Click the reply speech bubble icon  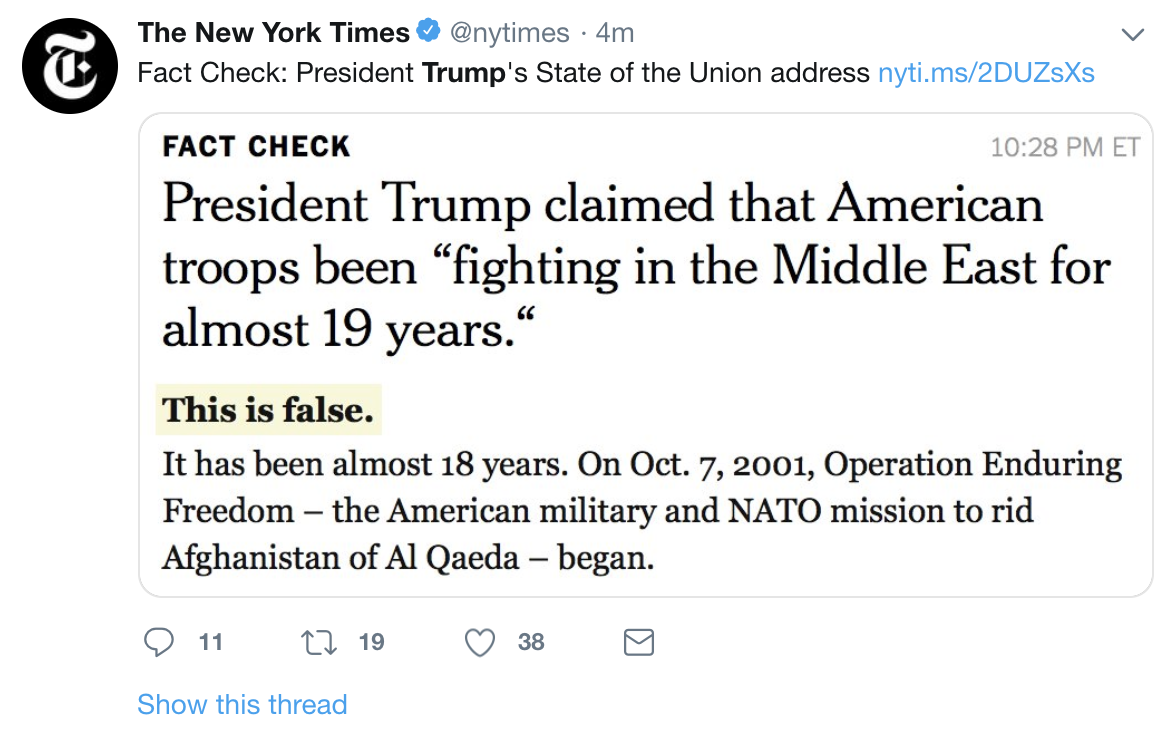pos(159,642)
